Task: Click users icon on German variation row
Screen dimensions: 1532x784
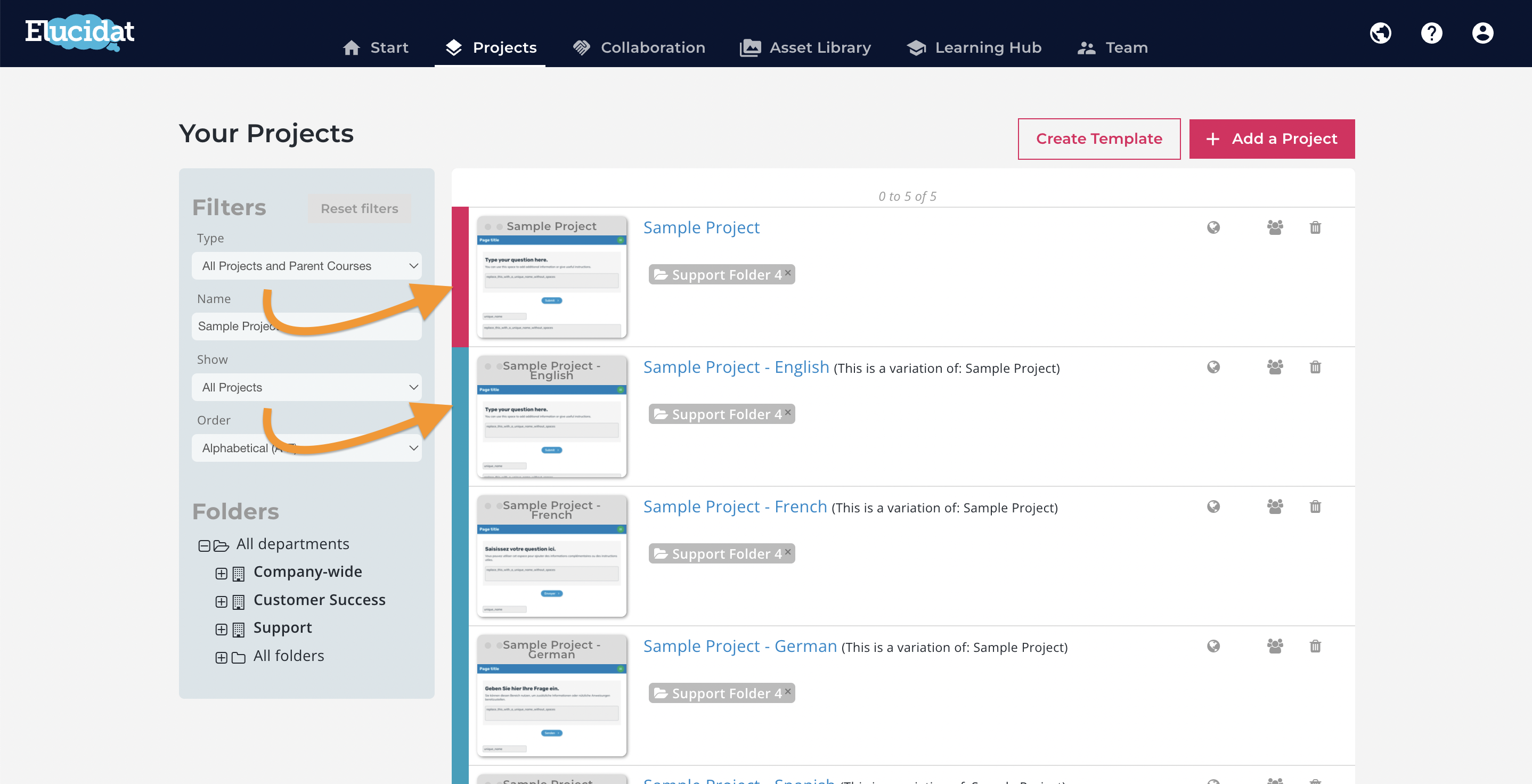Action: [1275, 646]
